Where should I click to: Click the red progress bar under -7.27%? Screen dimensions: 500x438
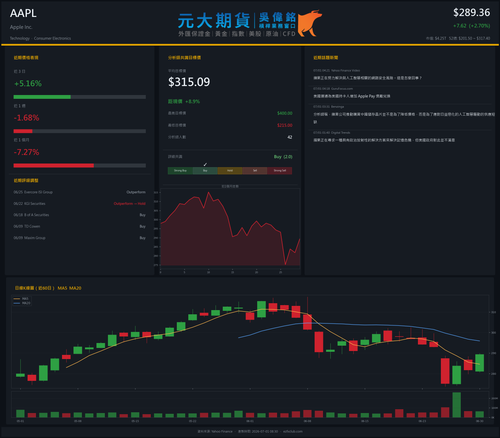coord(54,166)
